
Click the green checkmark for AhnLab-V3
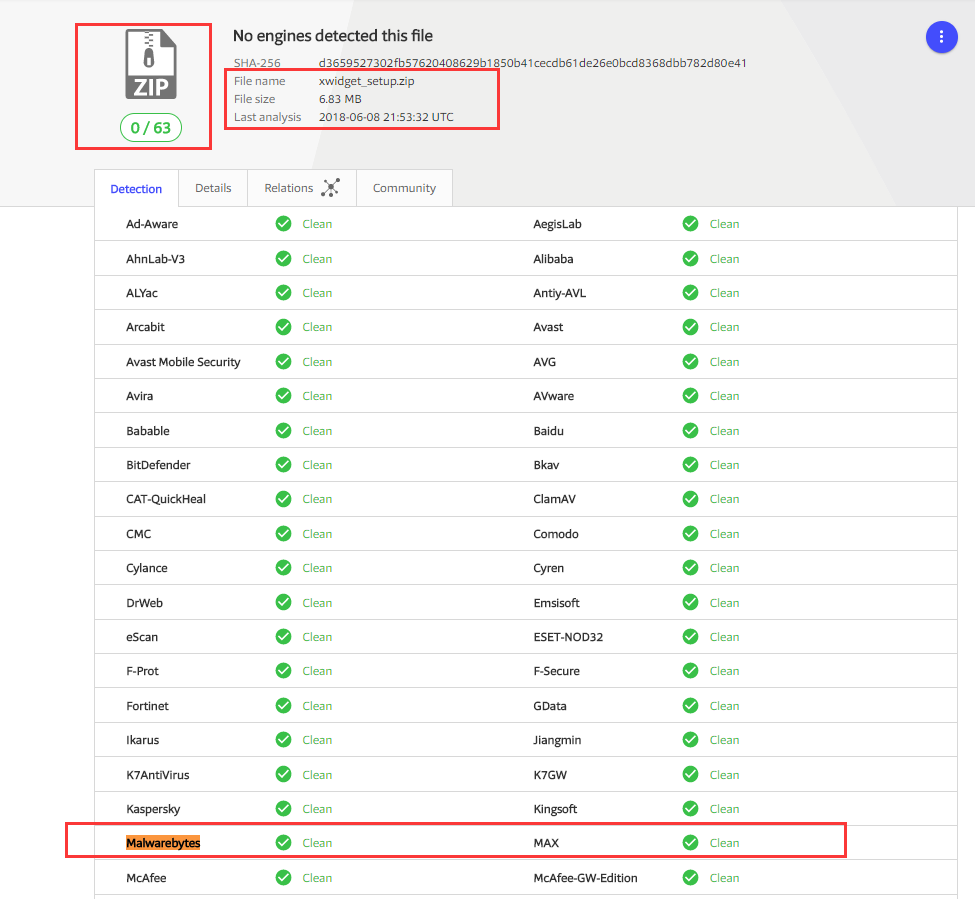[284, 259]
